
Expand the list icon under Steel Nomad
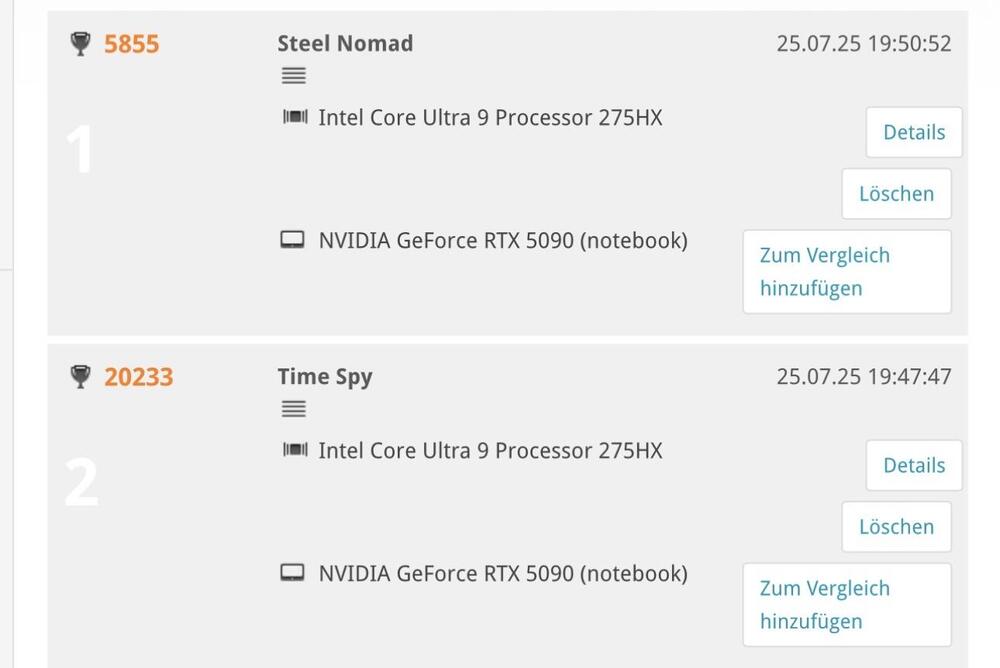click(293, 76)
